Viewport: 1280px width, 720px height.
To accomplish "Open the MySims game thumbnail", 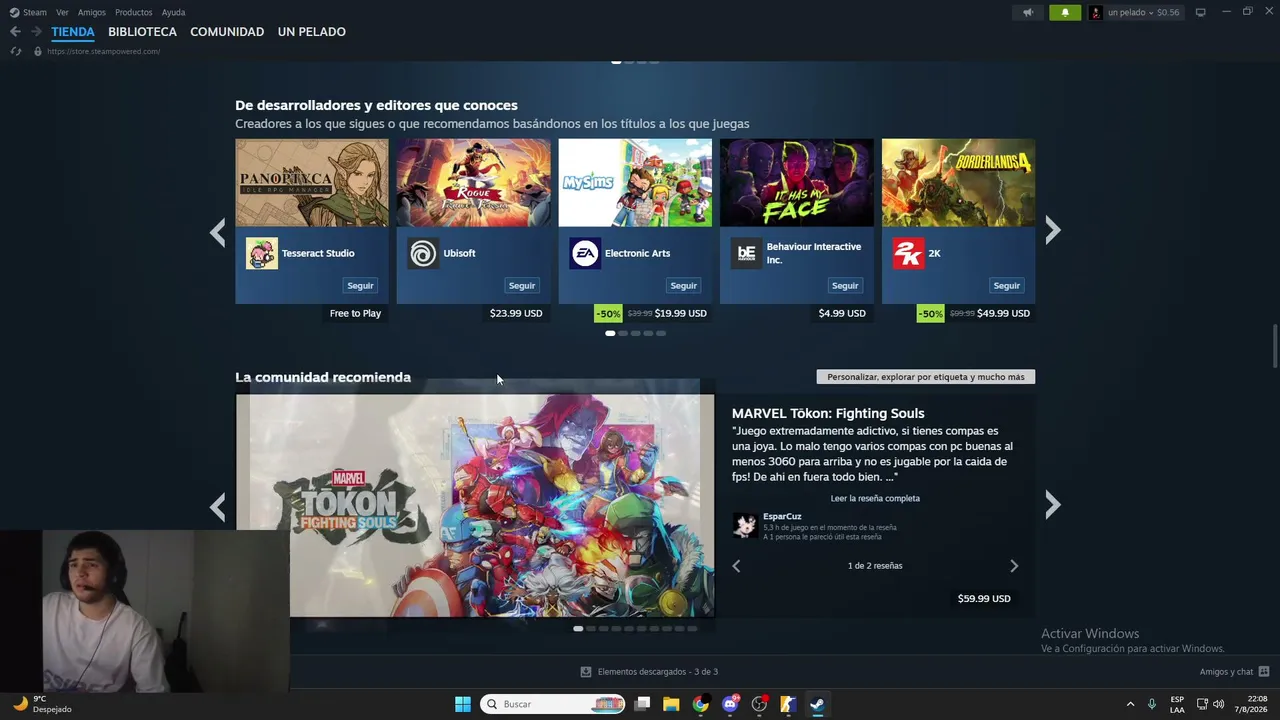I will pyautogui.click(x=635, y=183).
